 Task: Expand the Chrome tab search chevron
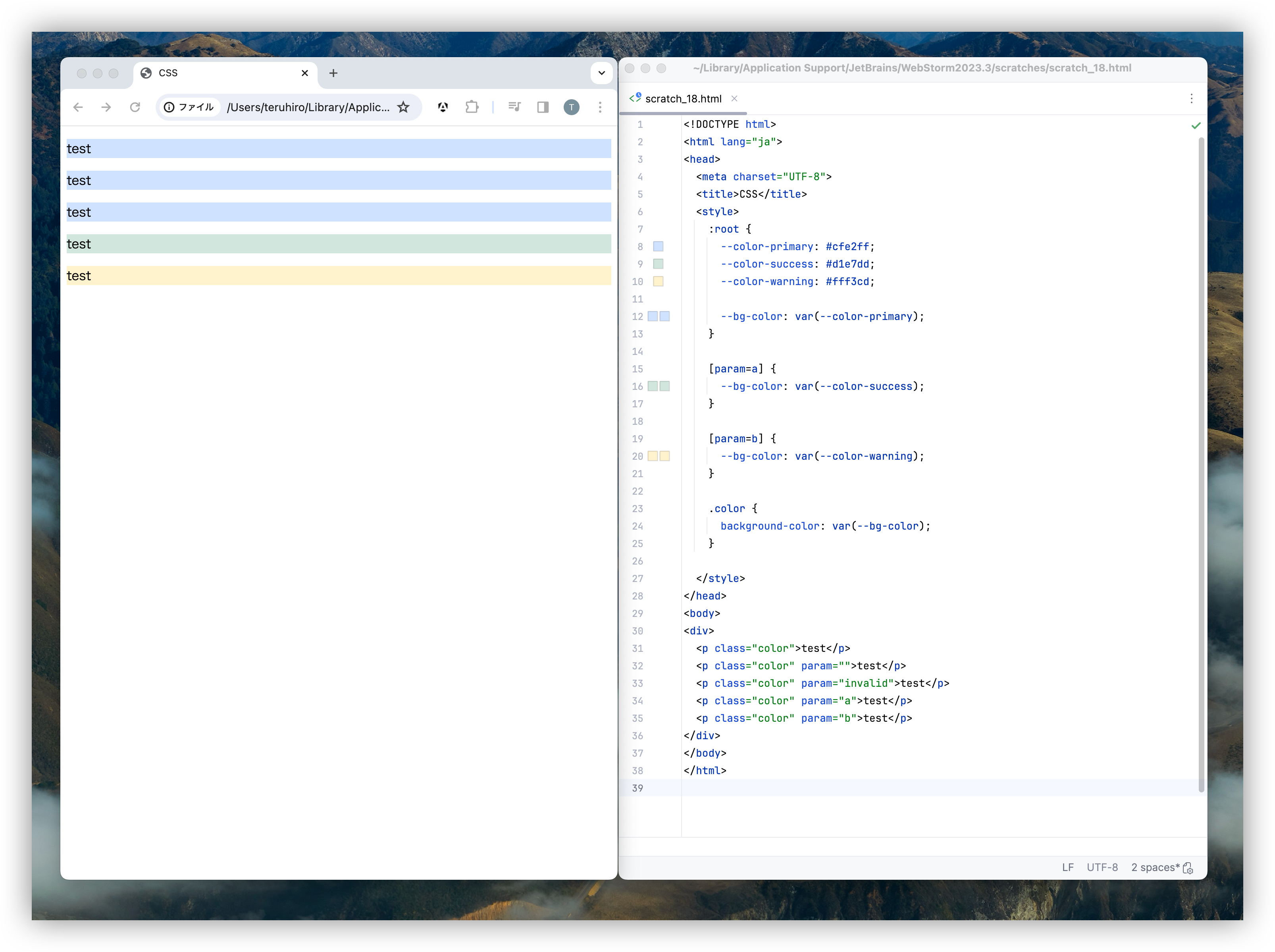point(601,73)
